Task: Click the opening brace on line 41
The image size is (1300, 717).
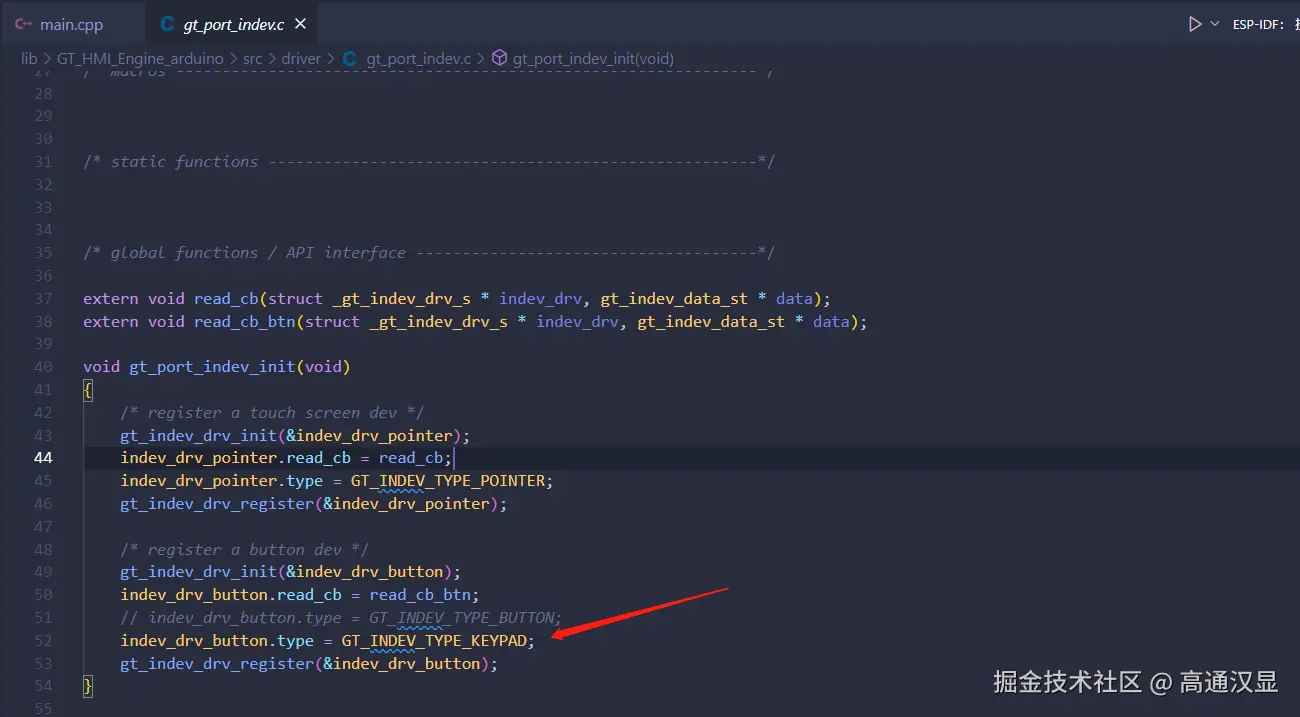Action: (88, 390)
